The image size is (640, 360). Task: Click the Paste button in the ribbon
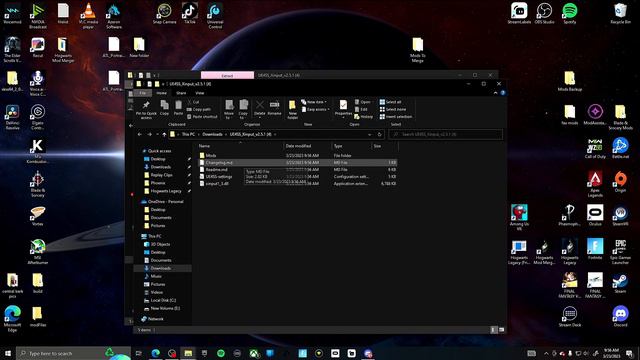click(x=178, y=108)
